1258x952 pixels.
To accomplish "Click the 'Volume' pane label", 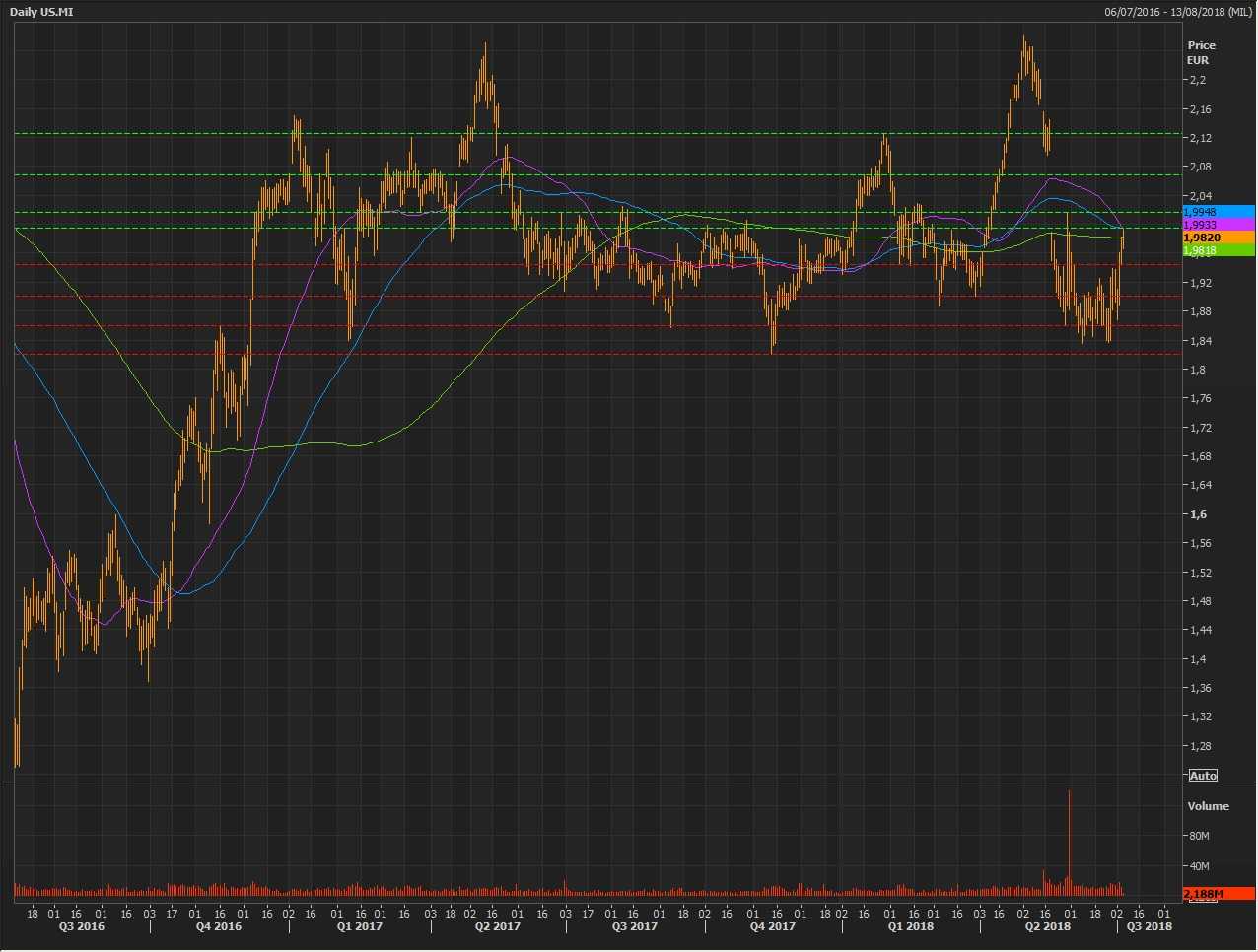I will point(1208,806).
